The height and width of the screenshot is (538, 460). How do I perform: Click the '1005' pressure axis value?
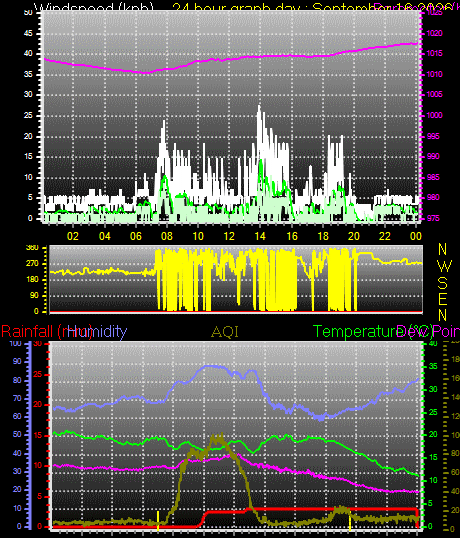(435, 94)
